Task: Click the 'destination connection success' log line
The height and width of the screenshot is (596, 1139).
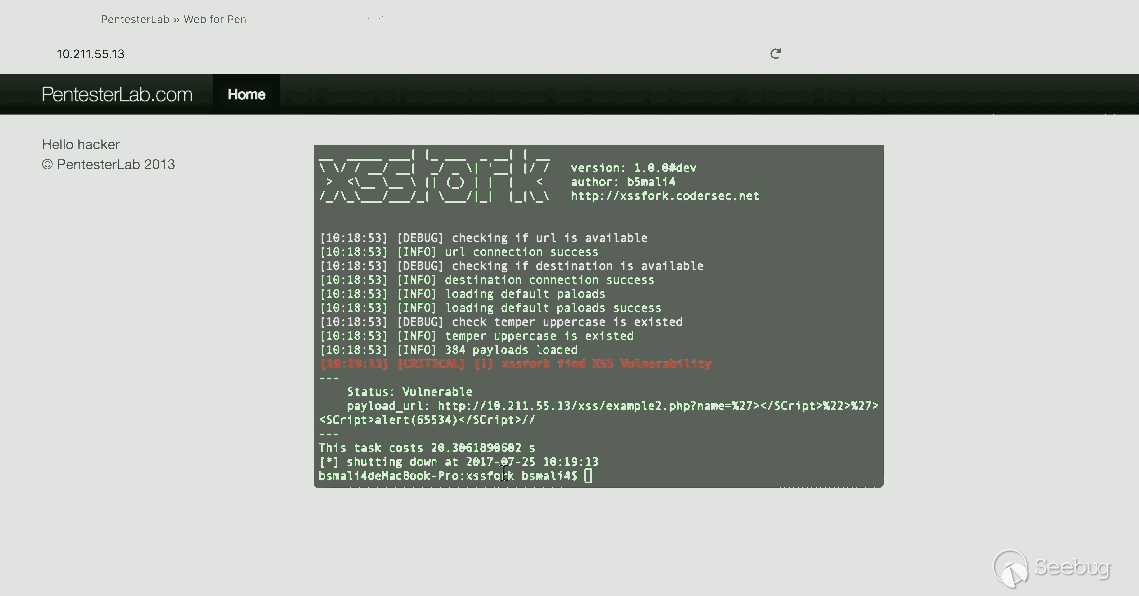Action: [487, 280]
